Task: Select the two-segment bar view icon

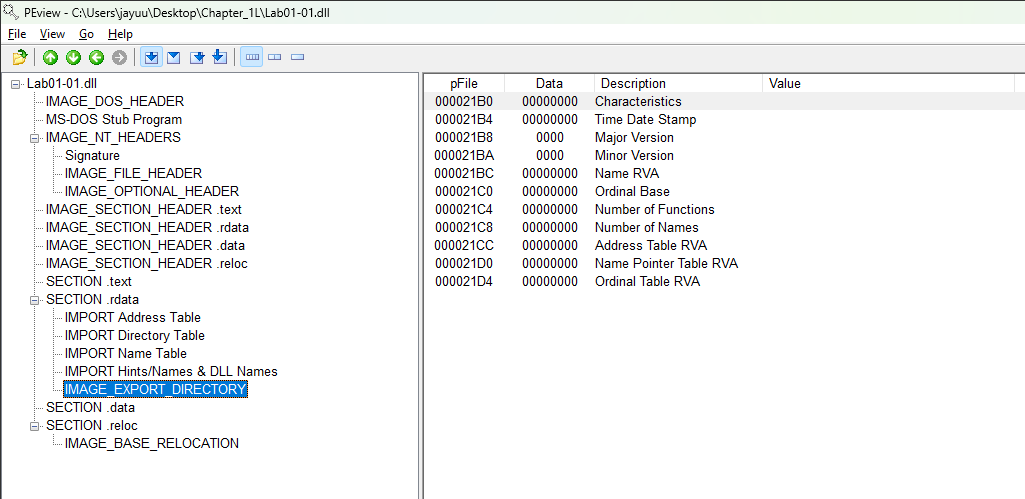Action: (x=275, y=58)
